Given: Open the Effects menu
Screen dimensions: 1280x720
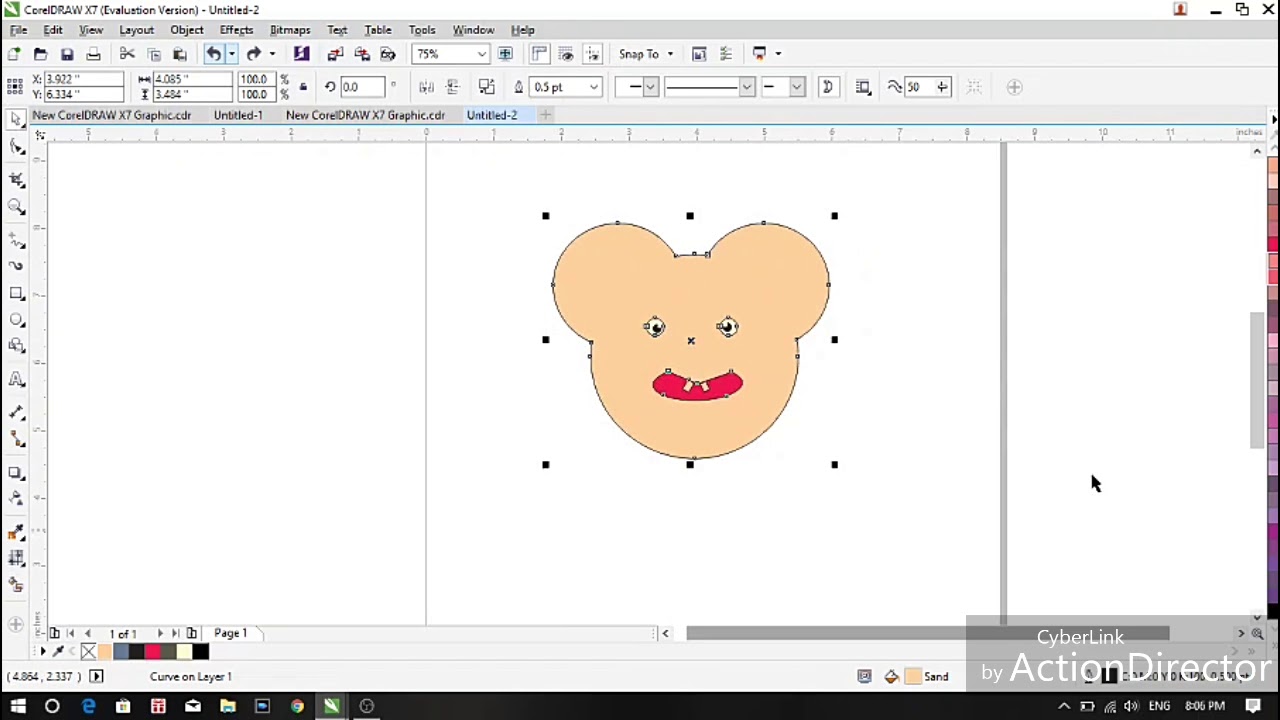Looking at the screenshot, I should [237, 30].
